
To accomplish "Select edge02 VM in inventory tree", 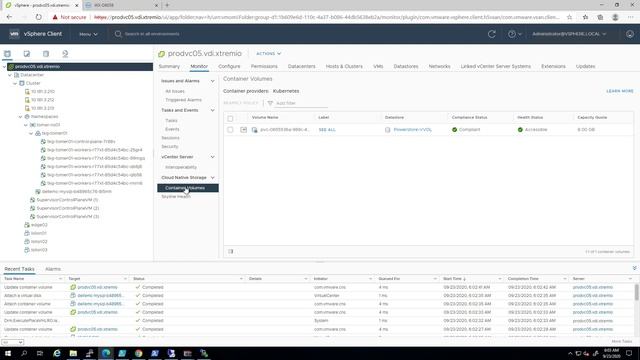I will [39, 225].
